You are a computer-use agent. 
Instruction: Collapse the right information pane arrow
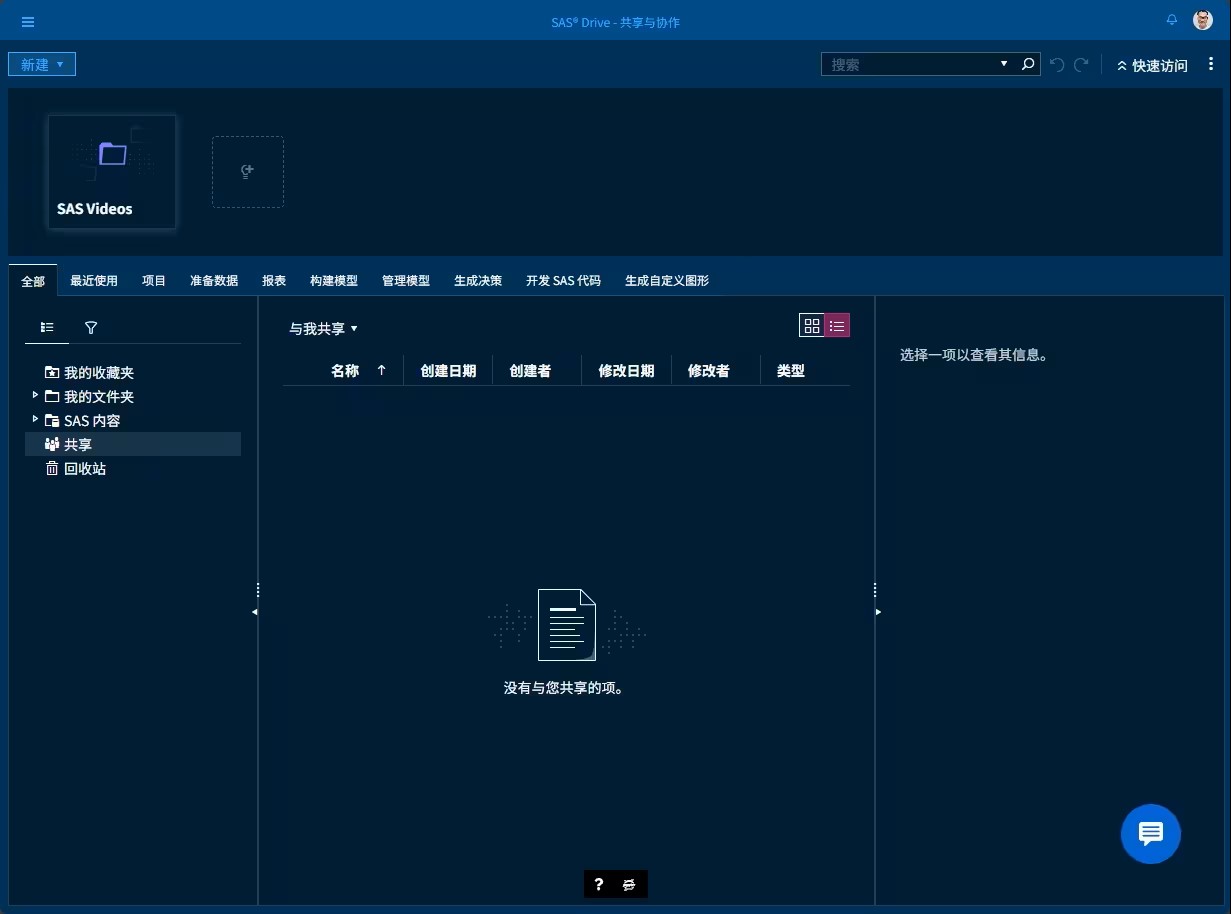point(878,611)
